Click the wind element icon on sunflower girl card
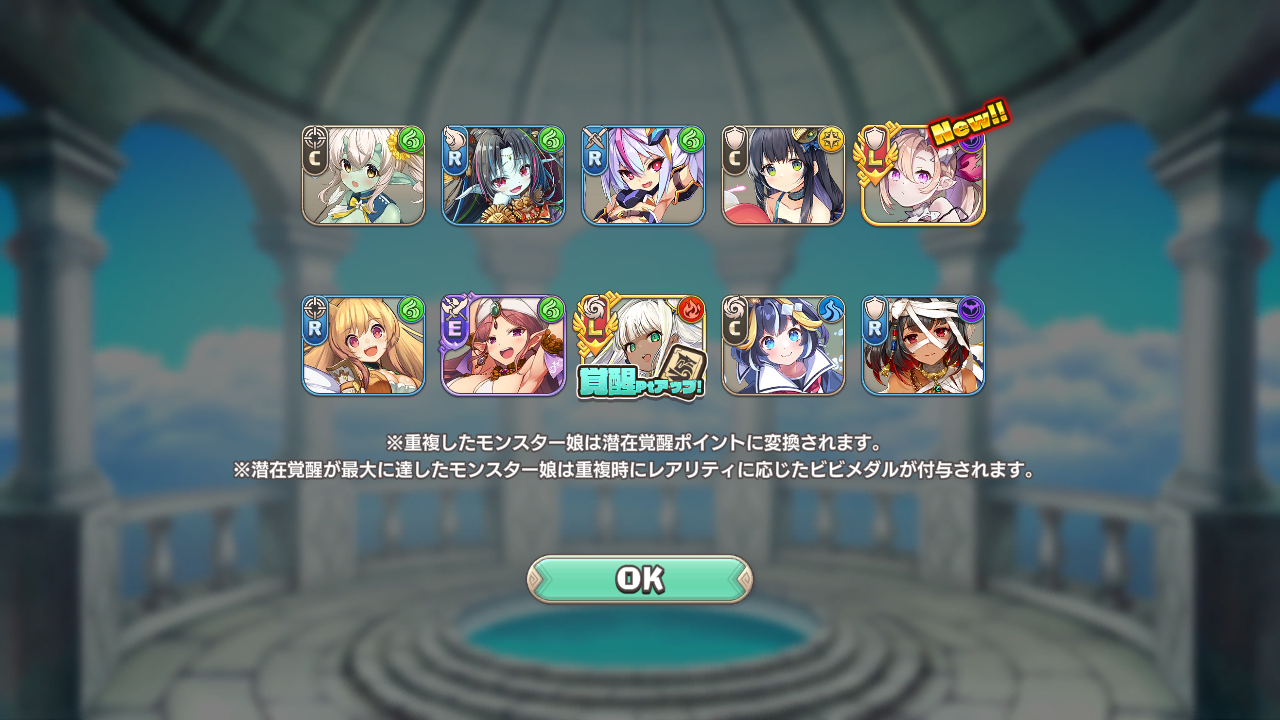The width and height of the screenshot is (1280, 720). coord(411,140)
